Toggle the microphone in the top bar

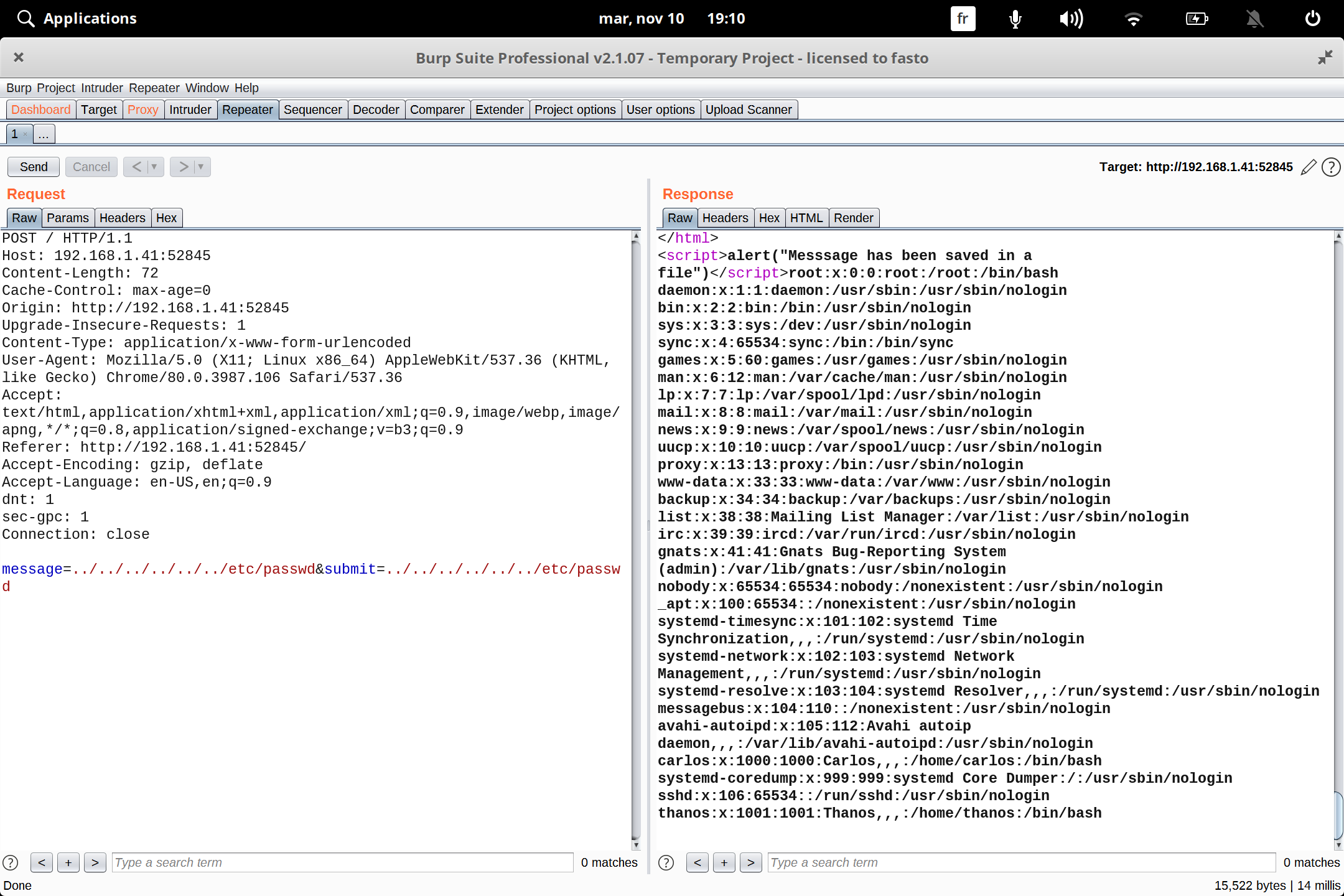tap(1015, 19)
